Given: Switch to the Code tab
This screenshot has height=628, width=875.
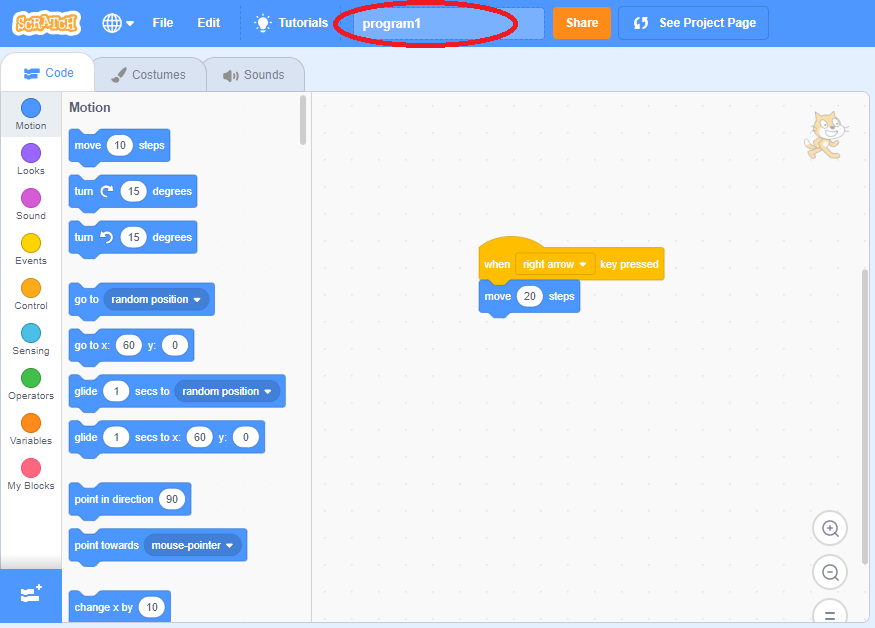Looking at the screenshot, I should click(49, 73).
